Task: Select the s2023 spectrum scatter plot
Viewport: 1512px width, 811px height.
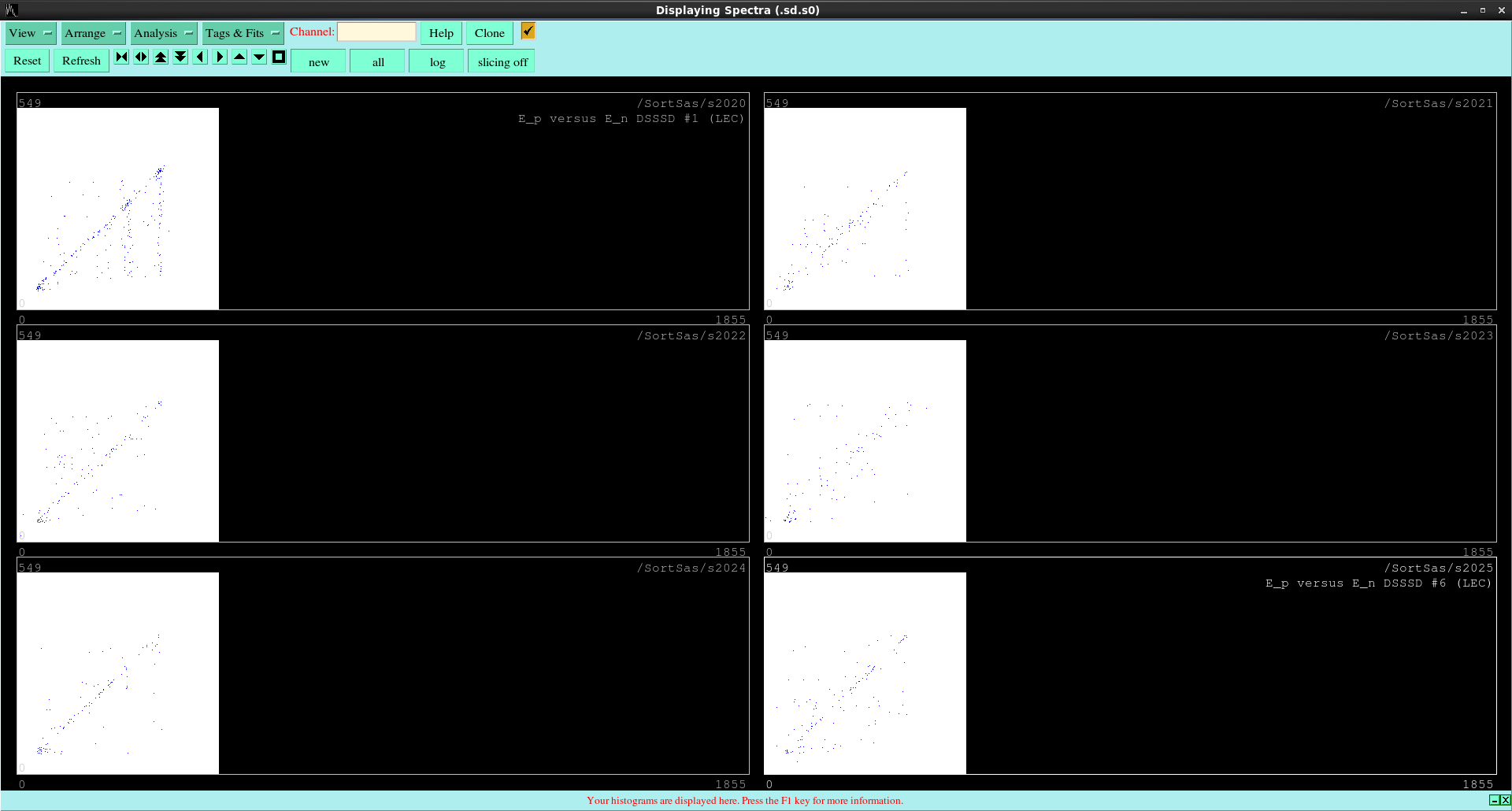Action: click(865, 441)
